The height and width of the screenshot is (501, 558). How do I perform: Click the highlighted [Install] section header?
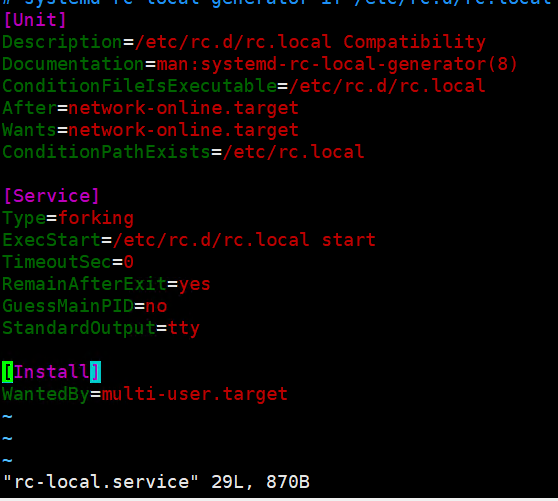52,372
